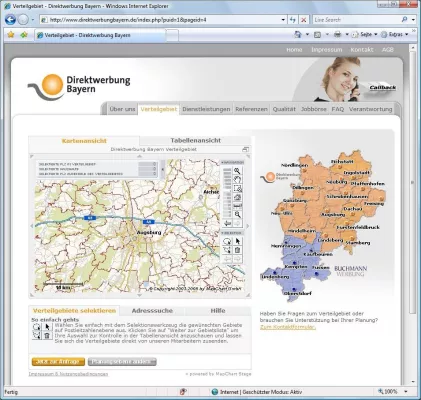The height and width of the screenshot is (400, 421).
Task: Follow the Zum Kontaktformular link
Action: (288, 327)
